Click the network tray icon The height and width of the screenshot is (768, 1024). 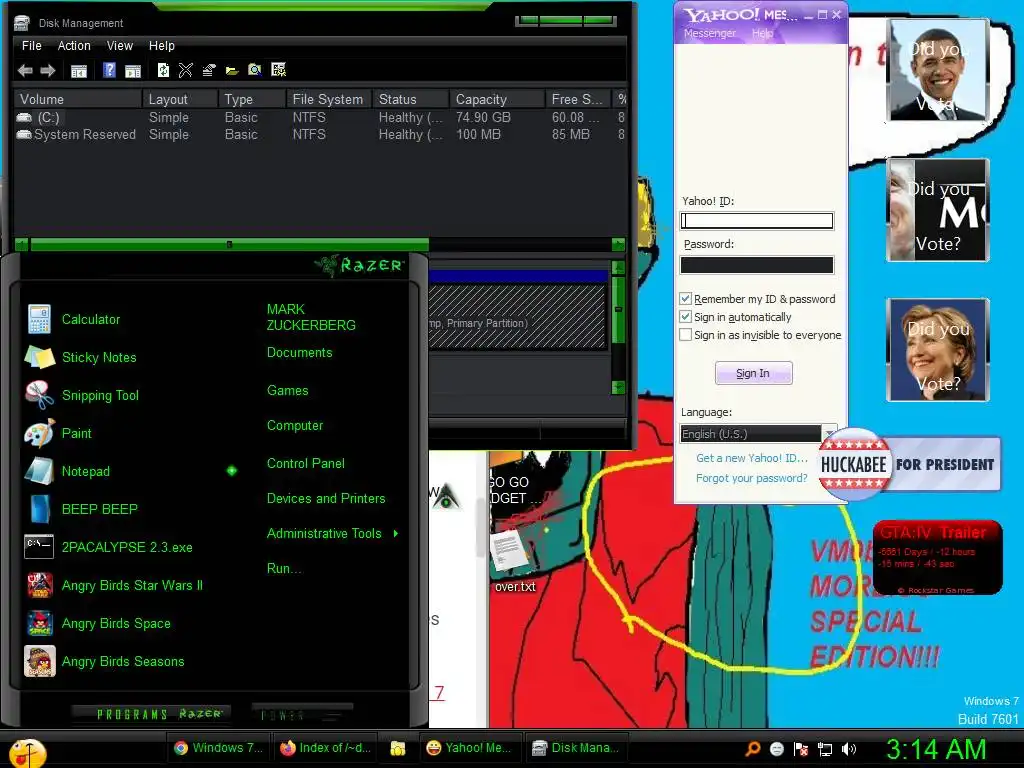(x=825, y=748)
